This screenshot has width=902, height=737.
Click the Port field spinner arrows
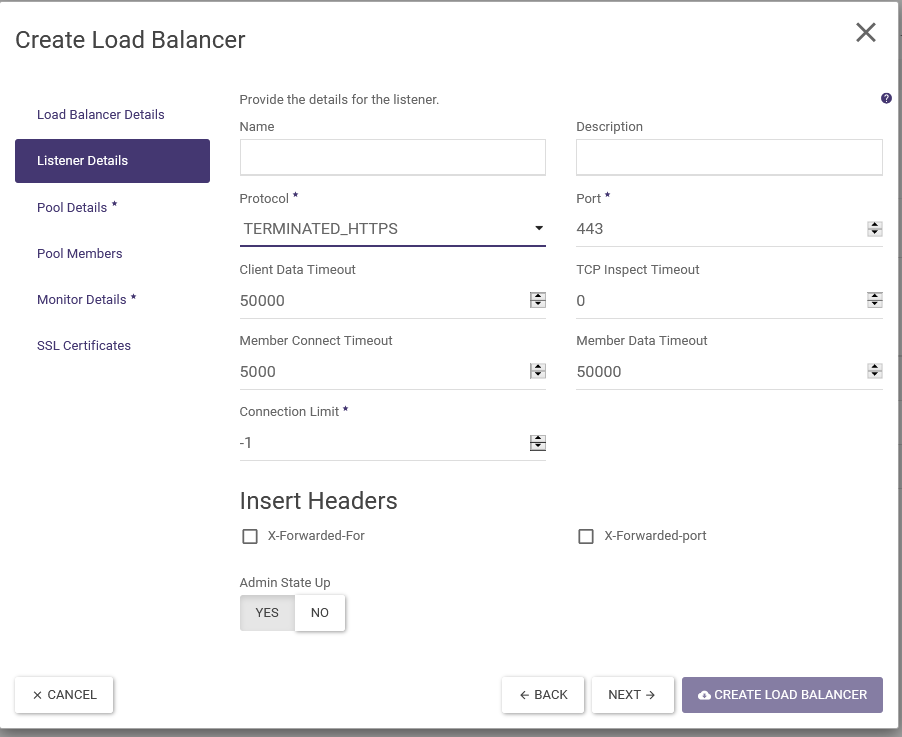tap(874, 229)
